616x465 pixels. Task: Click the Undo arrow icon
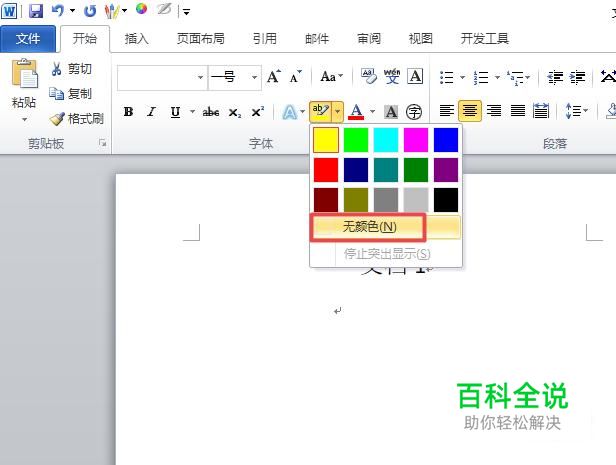point(57,11)
